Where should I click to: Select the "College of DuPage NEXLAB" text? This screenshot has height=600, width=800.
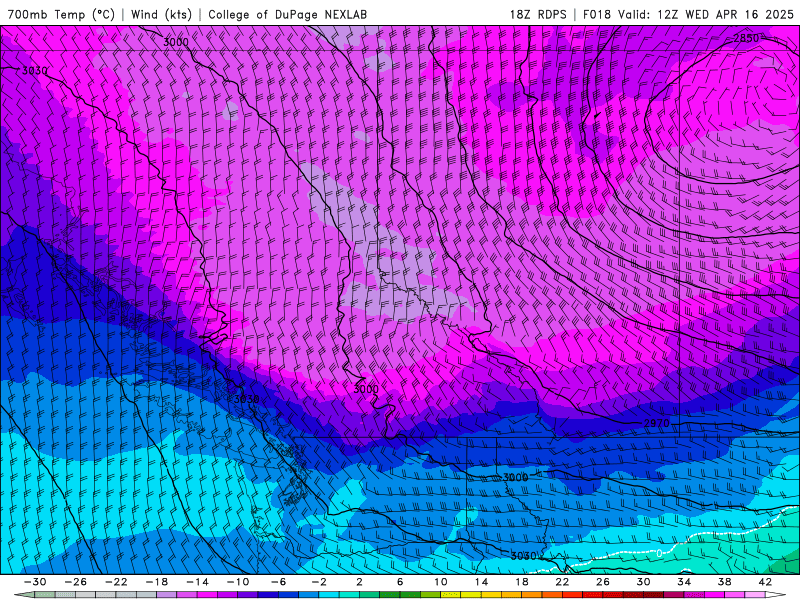pos(287,14)
